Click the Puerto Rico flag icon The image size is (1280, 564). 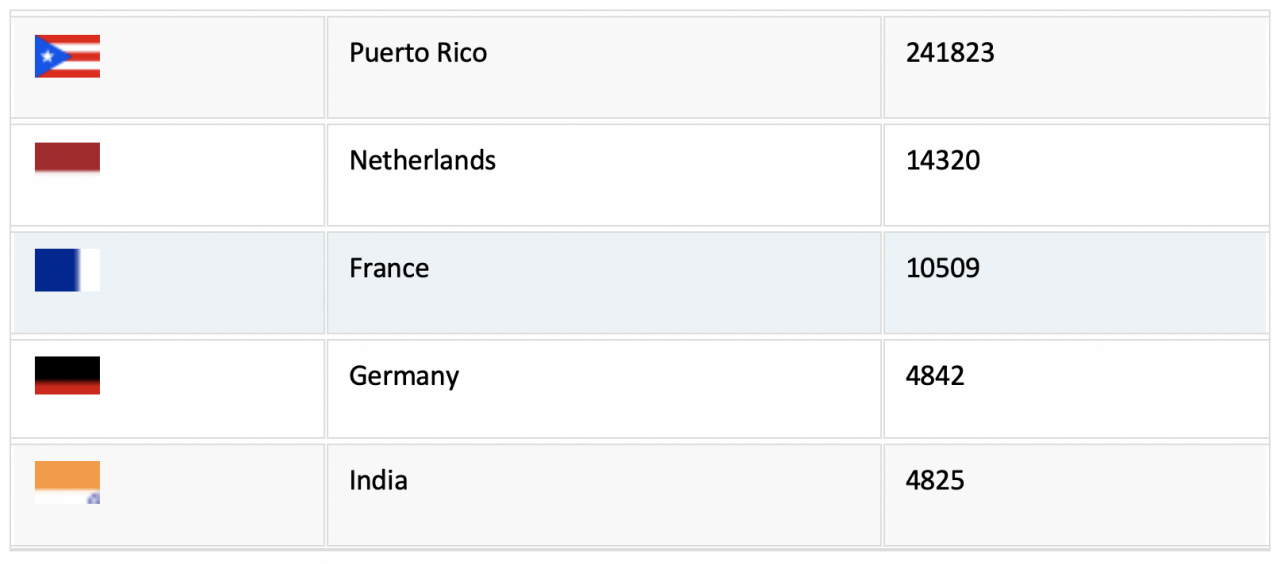click(x=67, y=56)
